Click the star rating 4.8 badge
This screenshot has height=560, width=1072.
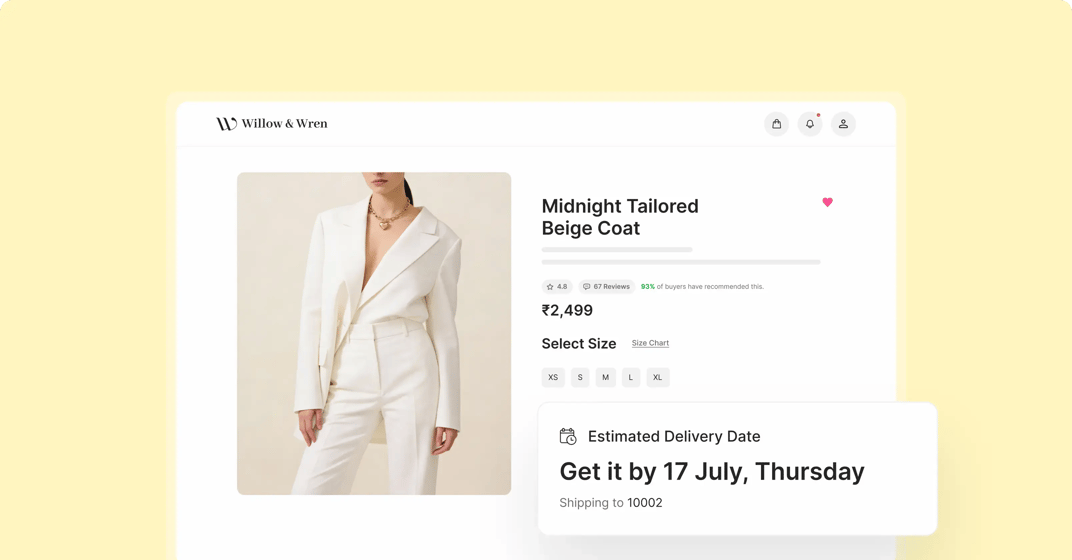pos(557,286)
